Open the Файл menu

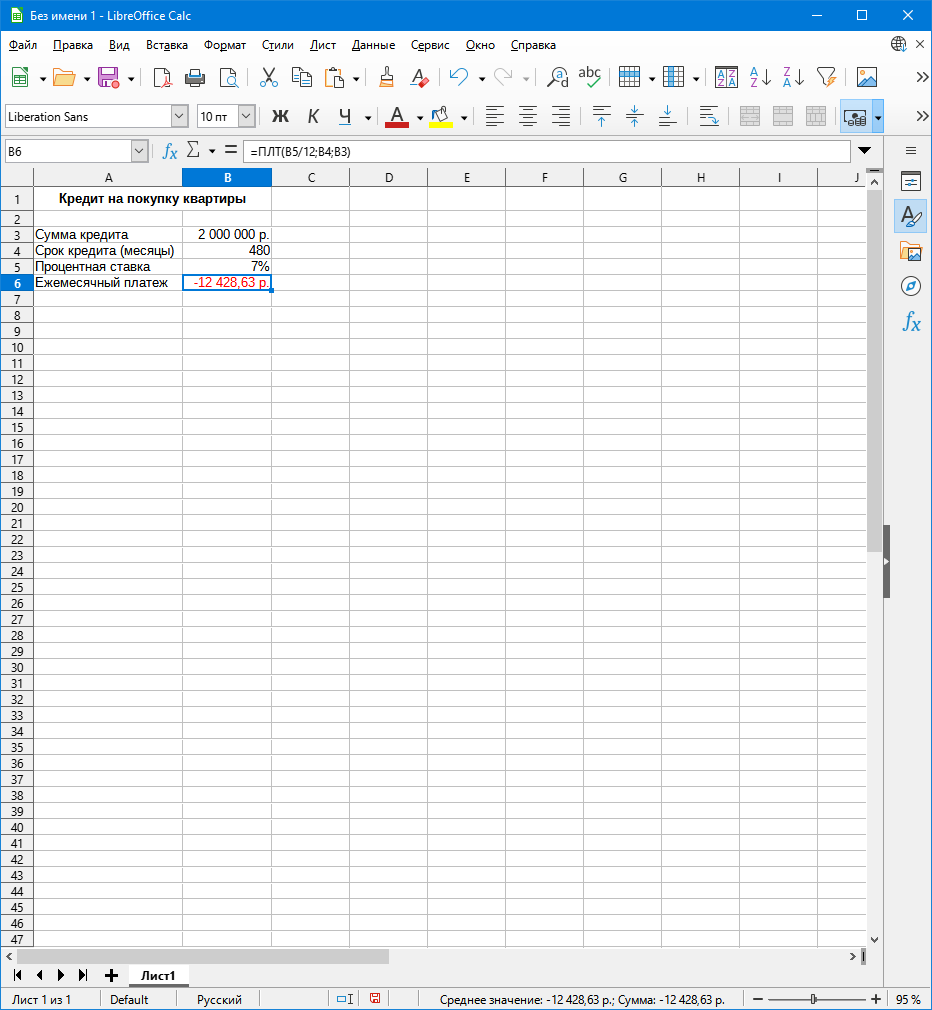tap(23, 45)
